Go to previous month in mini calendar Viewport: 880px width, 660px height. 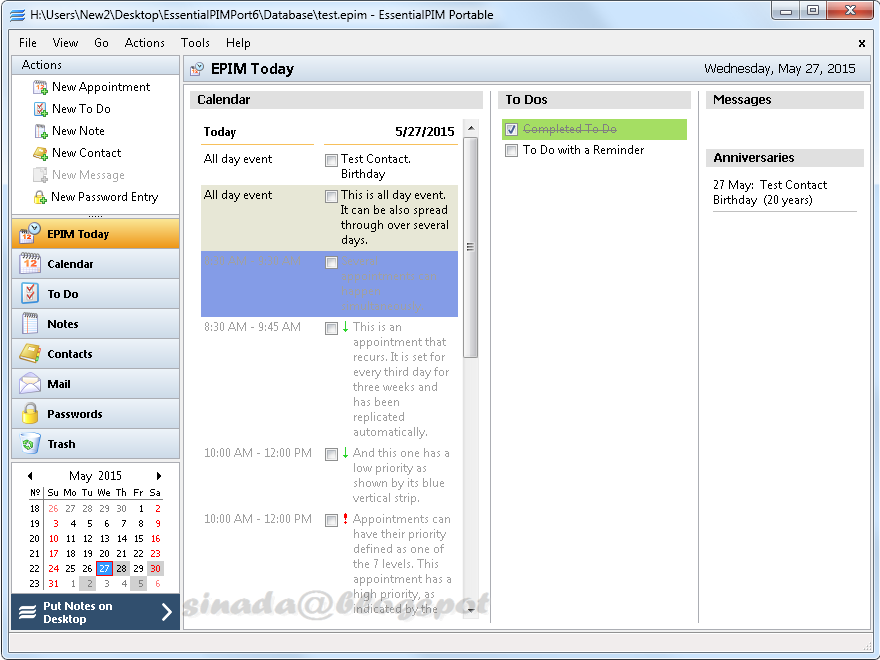tap(30, 476)
